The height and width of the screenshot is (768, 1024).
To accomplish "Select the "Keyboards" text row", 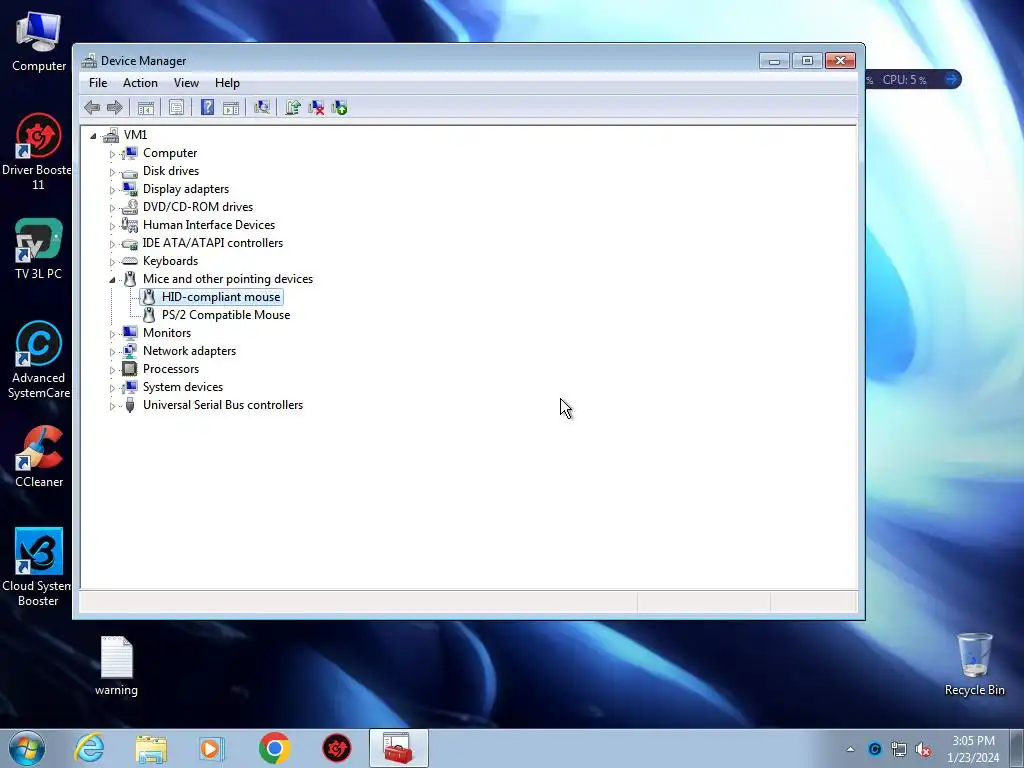I will (x=170, y=261).
